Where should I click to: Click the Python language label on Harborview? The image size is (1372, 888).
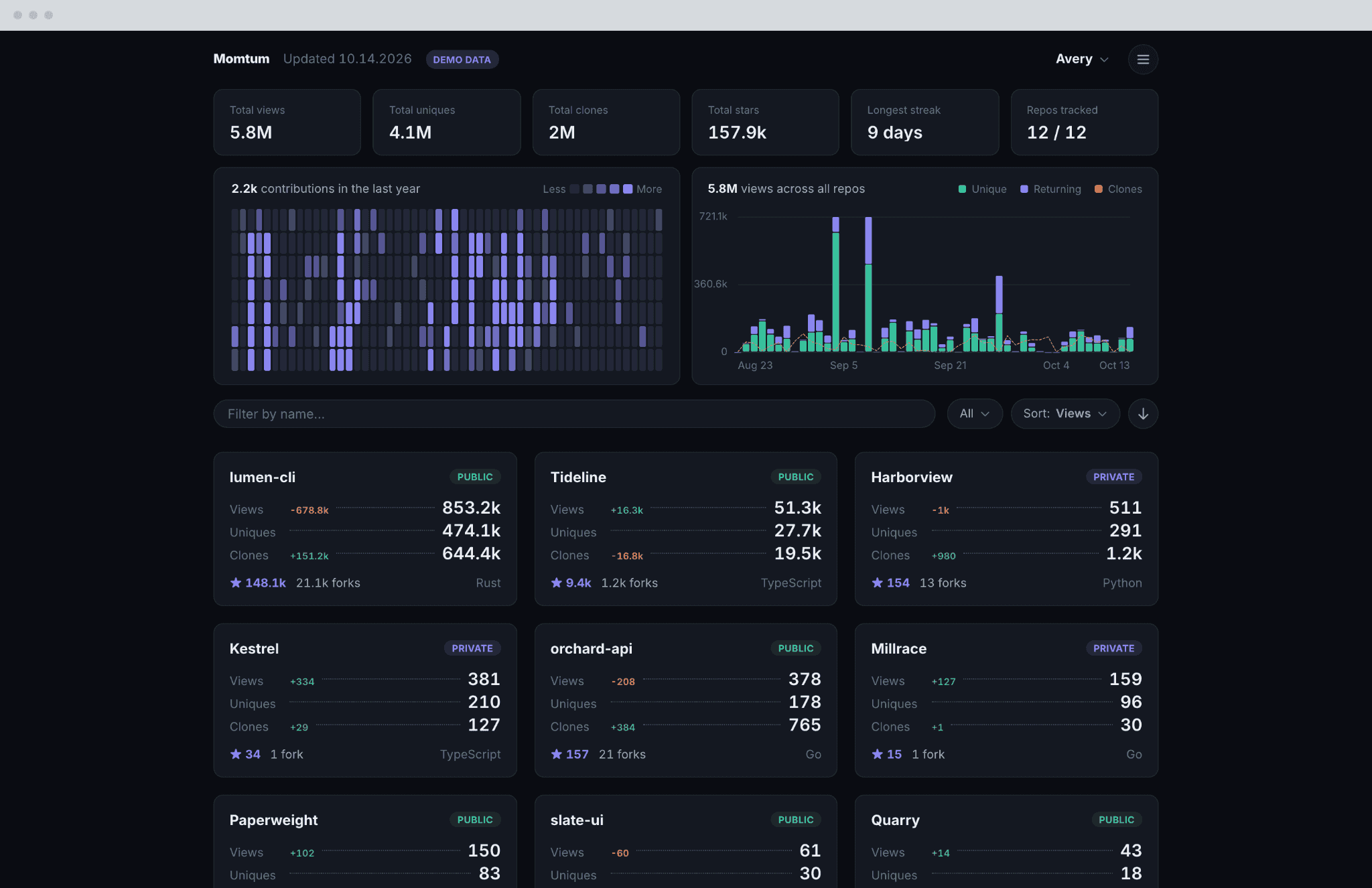click(x=1122, y=583)
